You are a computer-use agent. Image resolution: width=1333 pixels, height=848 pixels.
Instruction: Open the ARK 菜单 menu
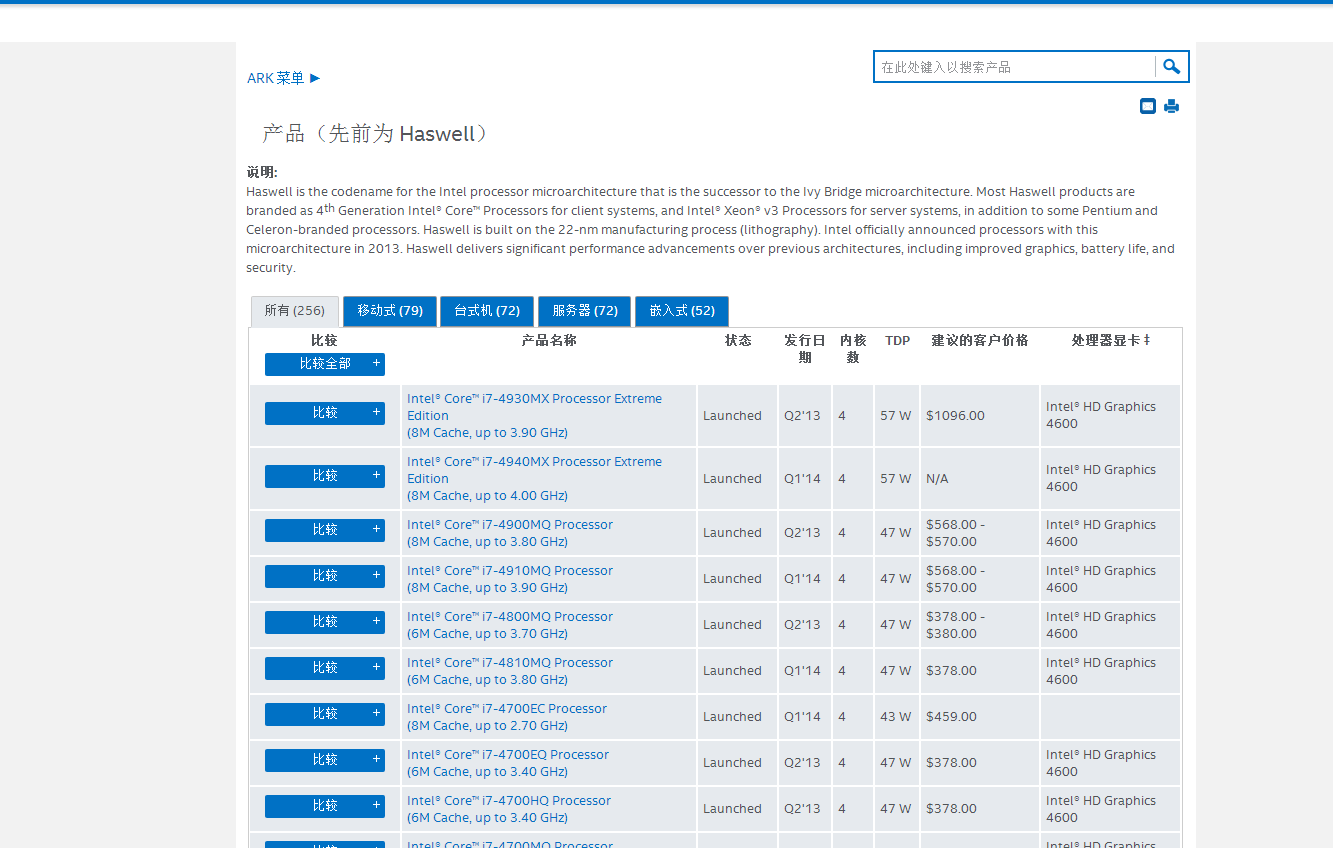[284, 78]
